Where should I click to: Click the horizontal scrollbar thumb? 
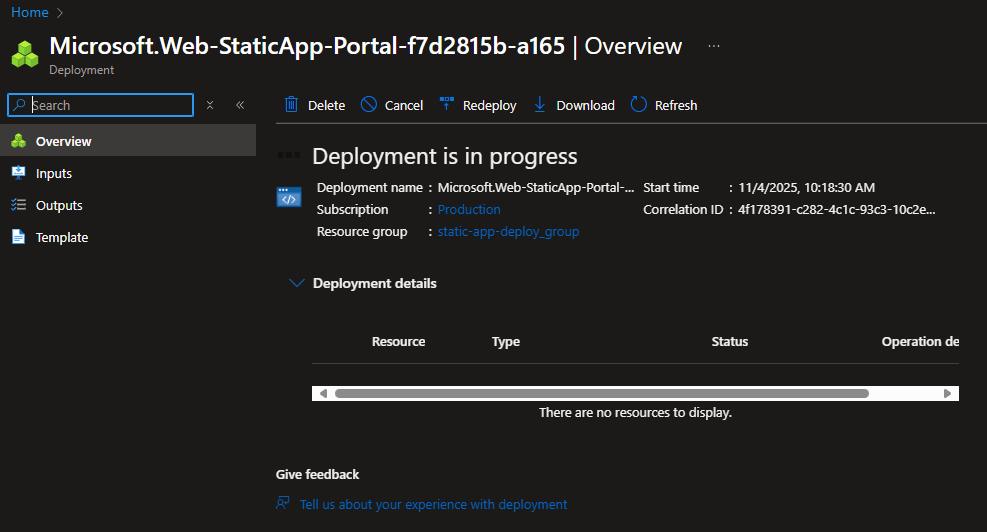pyautogui.click(x=602, y=393)
